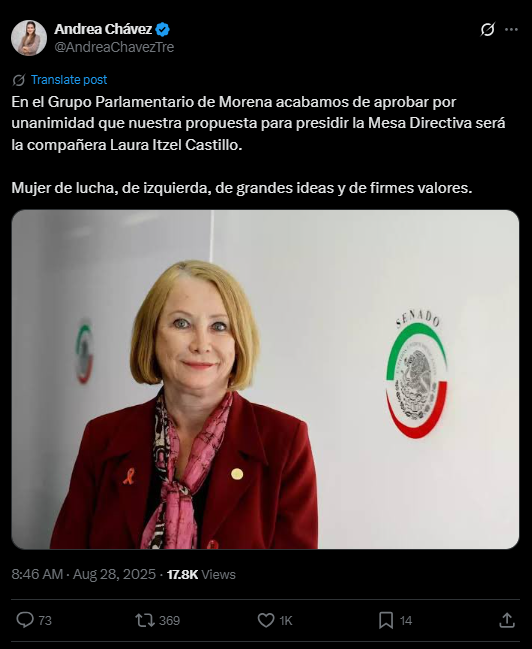Click the 369 reposts count
Image resolution: width=532 pixels, height=649 pixels.
170,620
